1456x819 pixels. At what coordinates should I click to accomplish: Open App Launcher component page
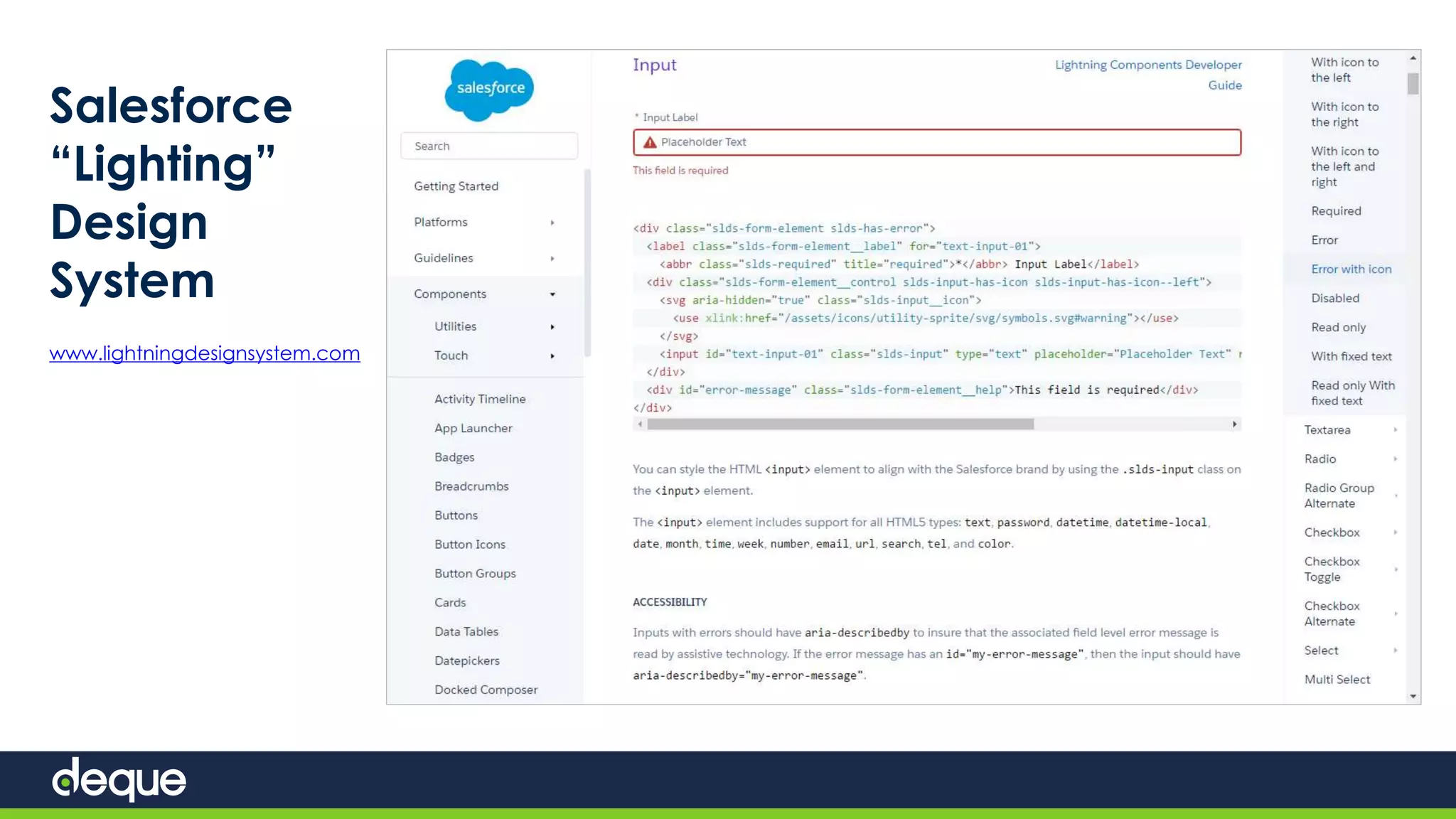(473, 428)
